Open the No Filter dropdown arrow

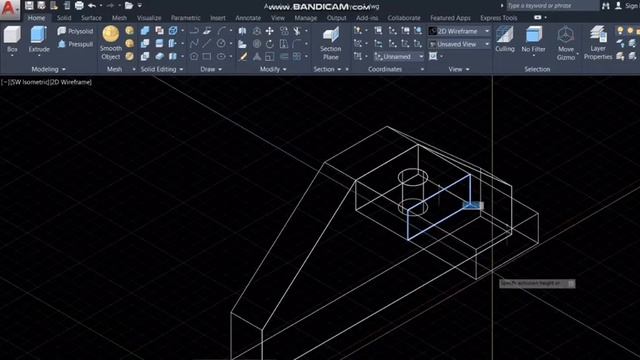click(533, 56)
